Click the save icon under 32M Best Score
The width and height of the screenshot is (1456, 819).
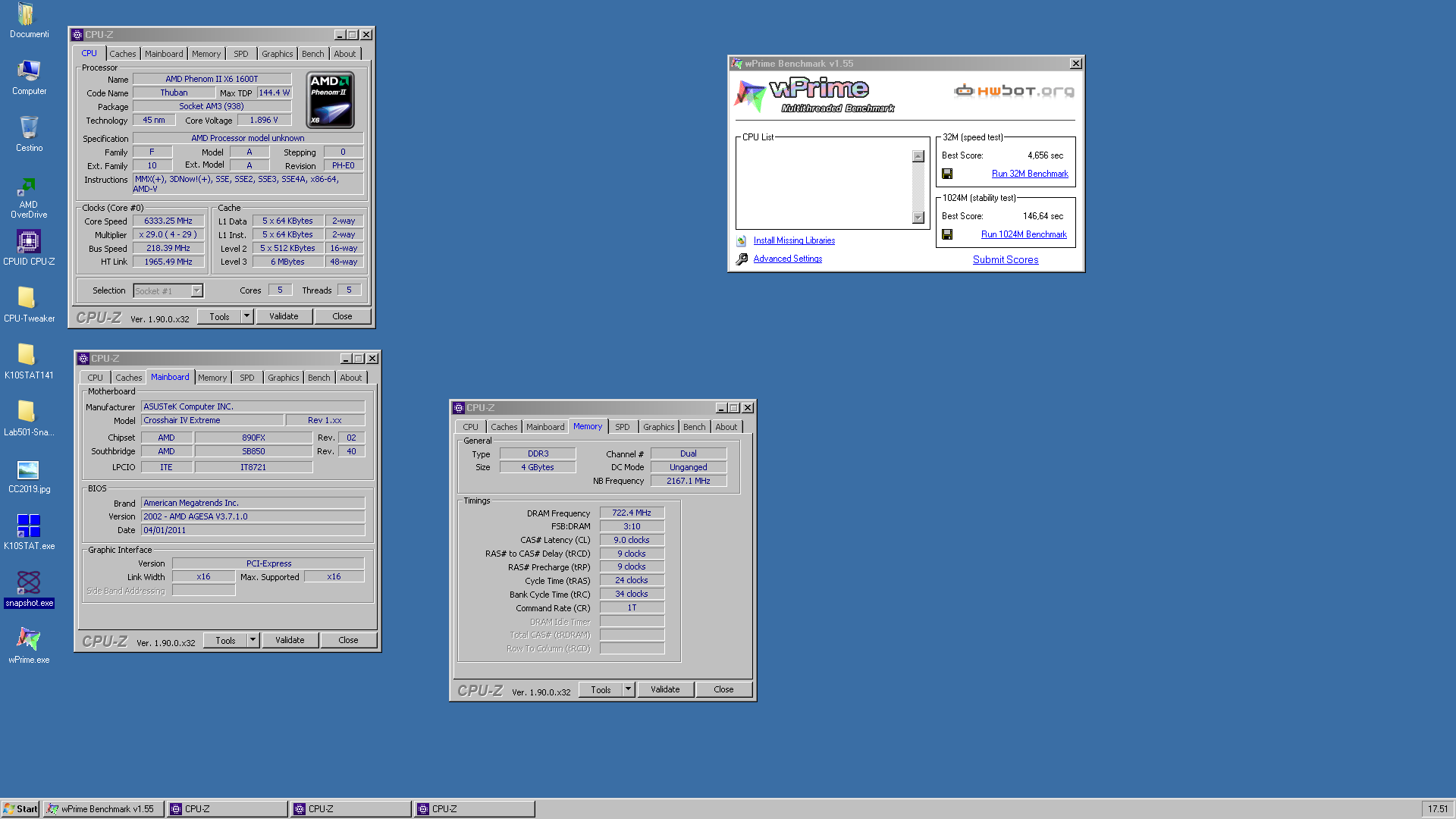(x=947, y=174)
